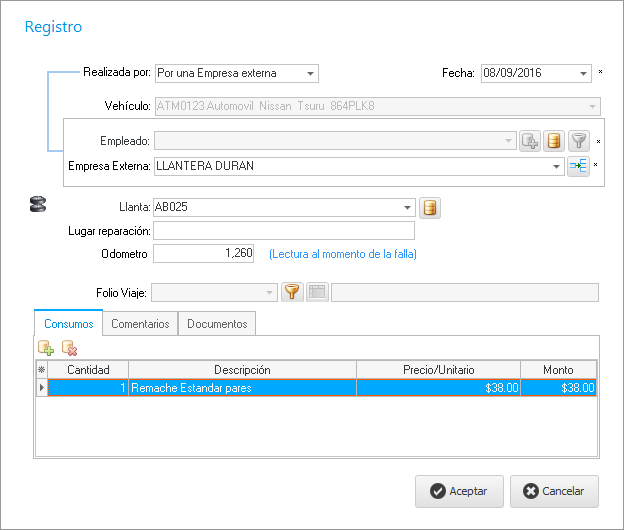Click the tire stack icon
The width and height of the screenshot is (624, 530).
[38, 206]
